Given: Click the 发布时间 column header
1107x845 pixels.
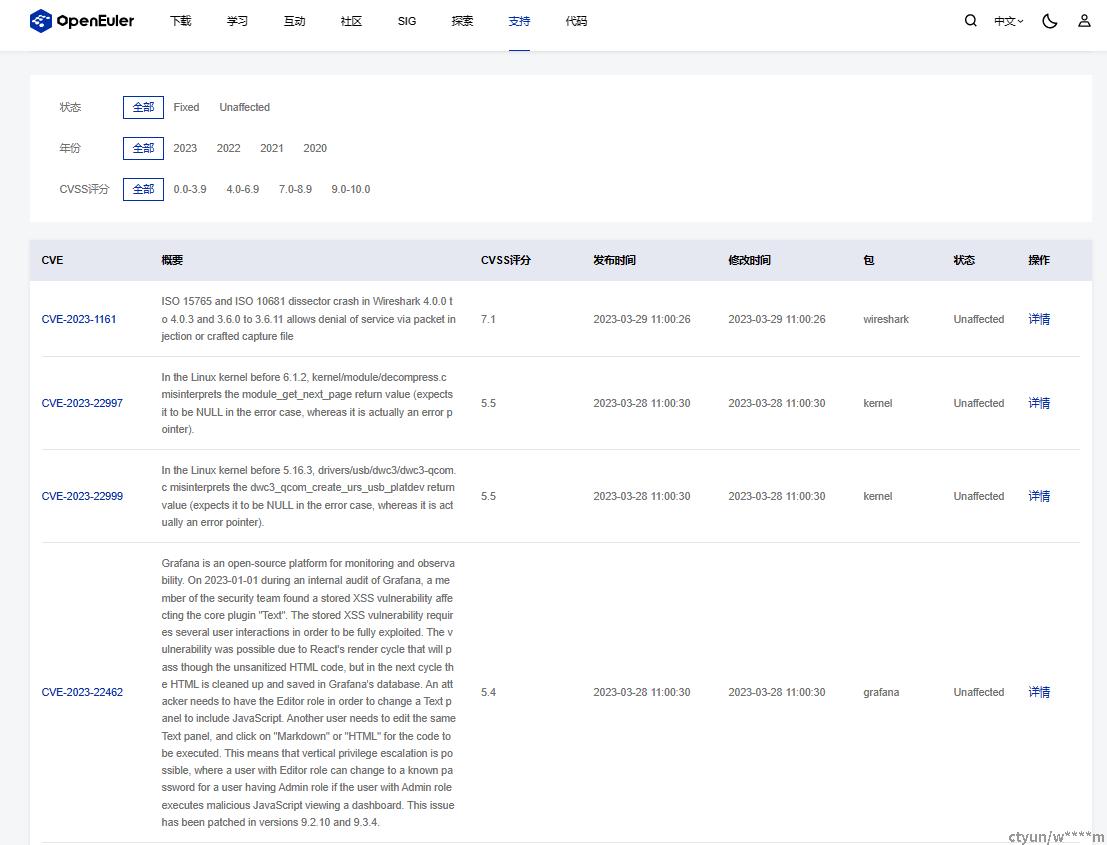Looking at the screenshot, I should click(614, 260).
